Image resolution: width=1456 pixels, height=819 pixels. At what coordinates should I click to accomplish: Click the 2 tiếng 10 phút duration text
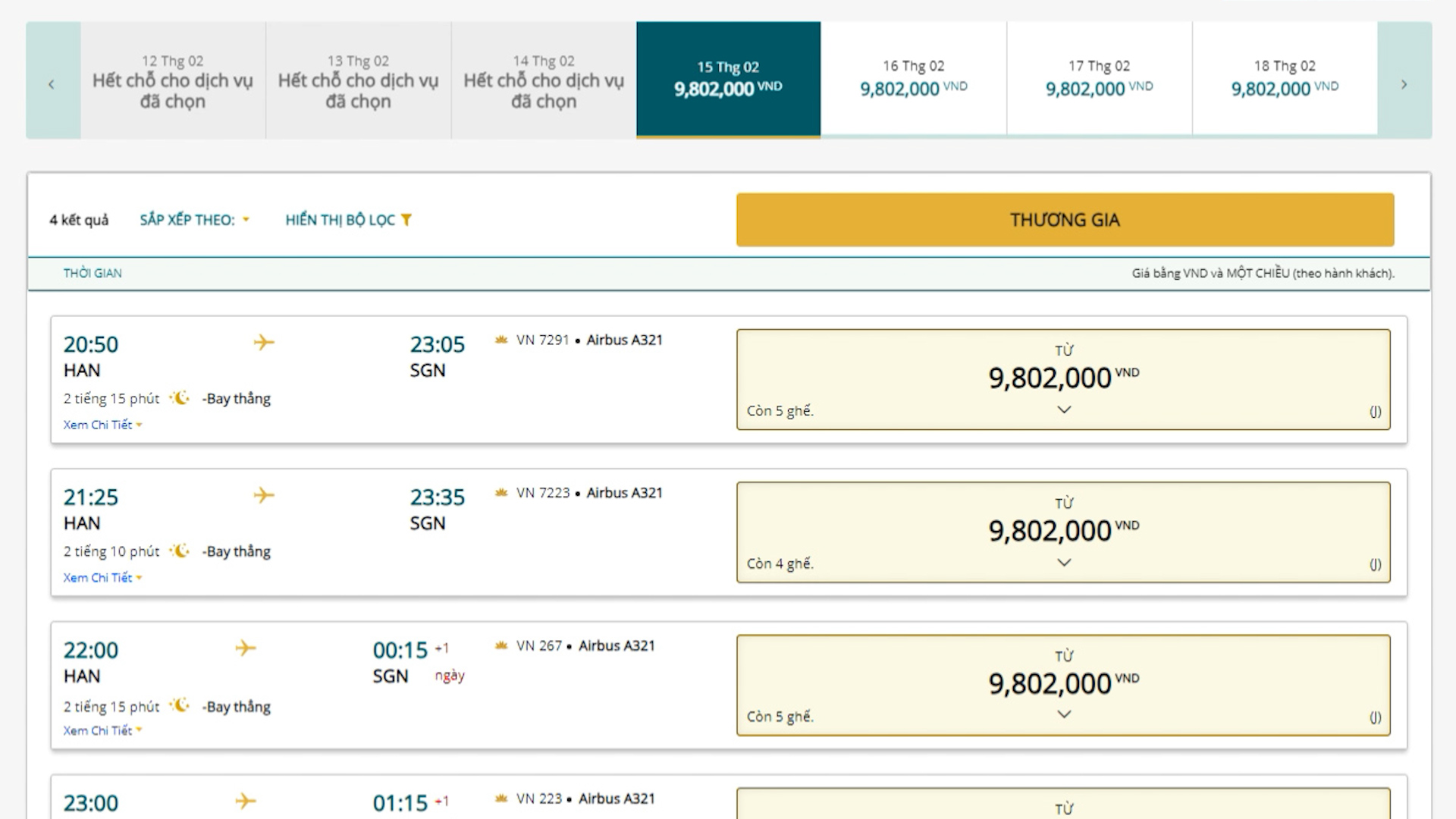pos(111,551)
